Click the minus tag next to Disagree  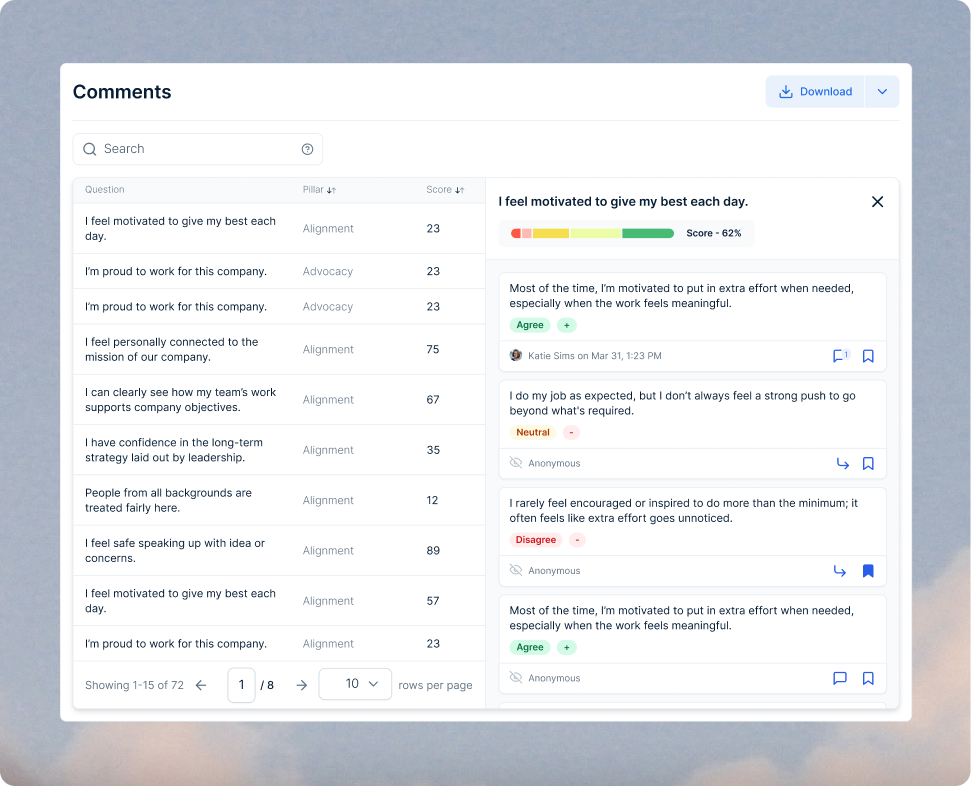[x=577, y=540]
